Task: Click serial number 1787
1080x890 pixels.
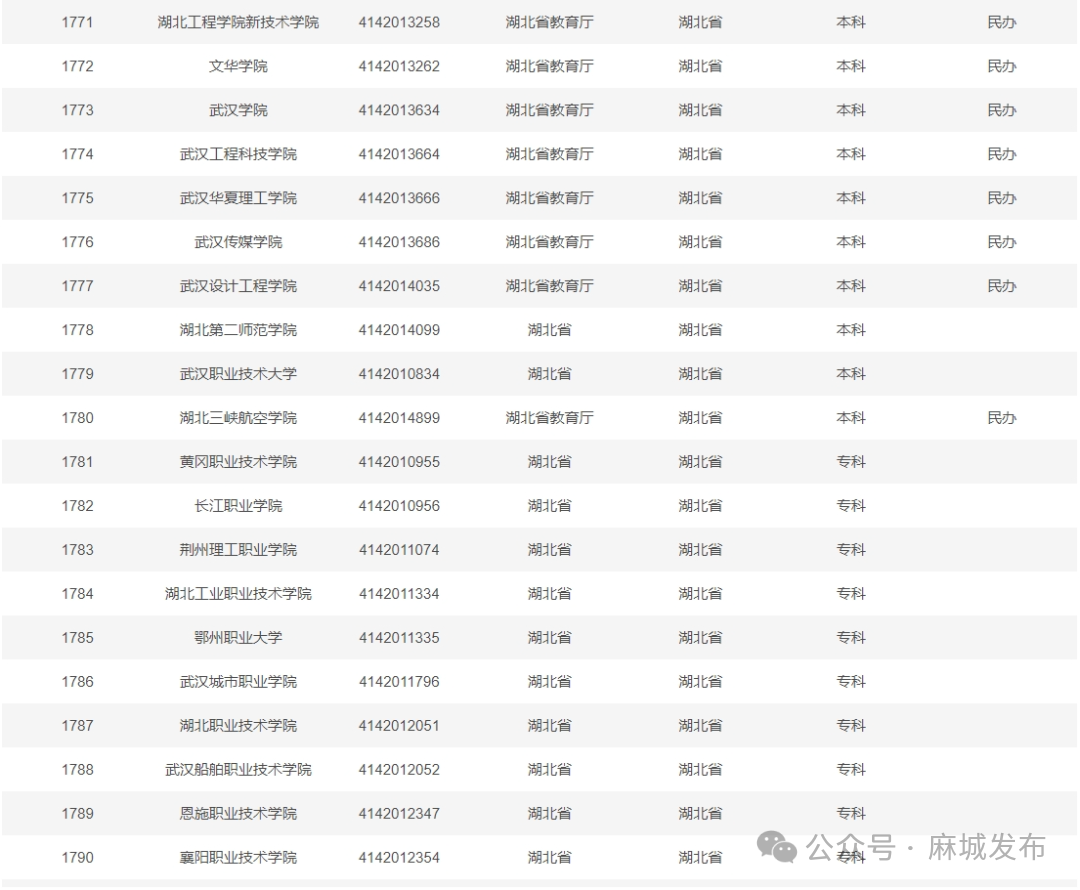Action: point(77,726)
